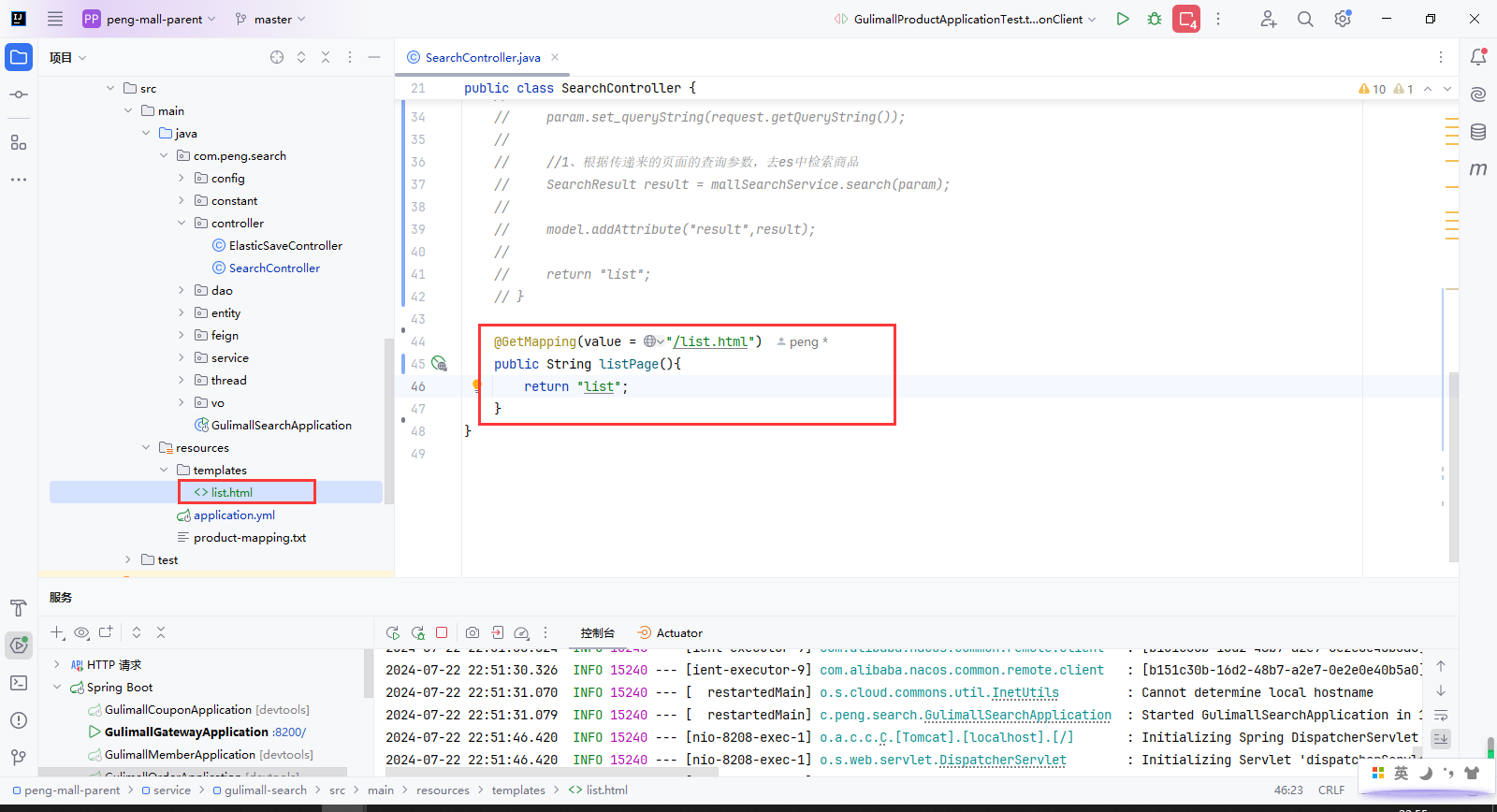Run the current configuration with the green Run icon
1497x812 pixels.
[1123, 19]
